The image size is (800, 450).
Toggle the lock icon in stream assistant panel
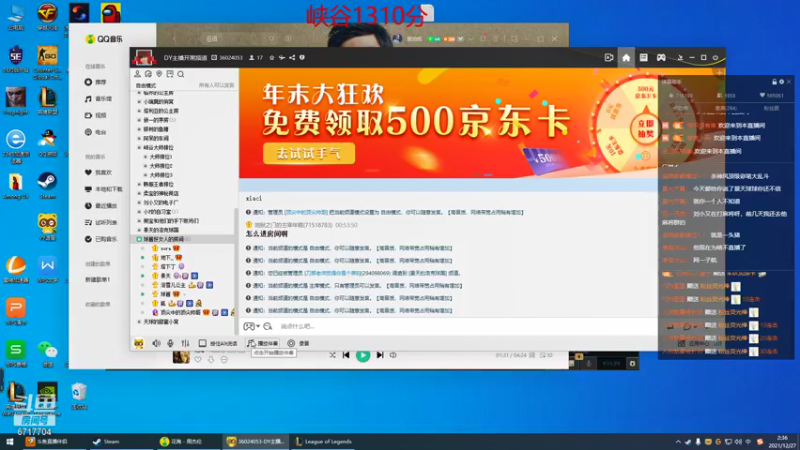pos(774,82)
